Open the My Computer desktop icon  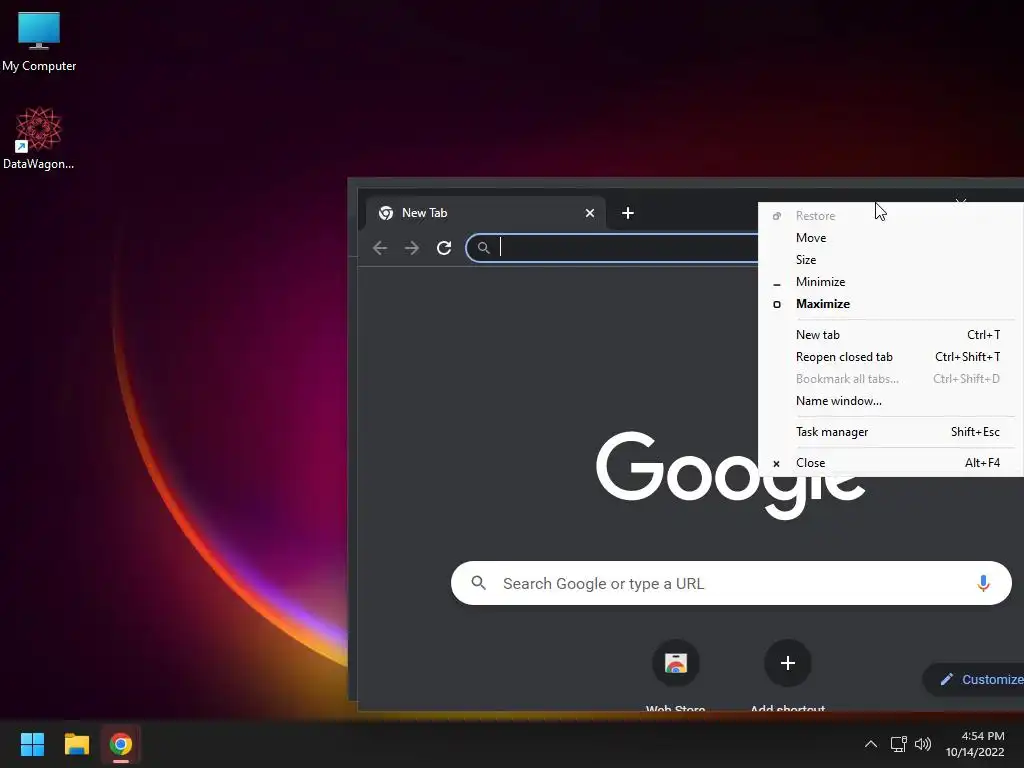(39, 42)
